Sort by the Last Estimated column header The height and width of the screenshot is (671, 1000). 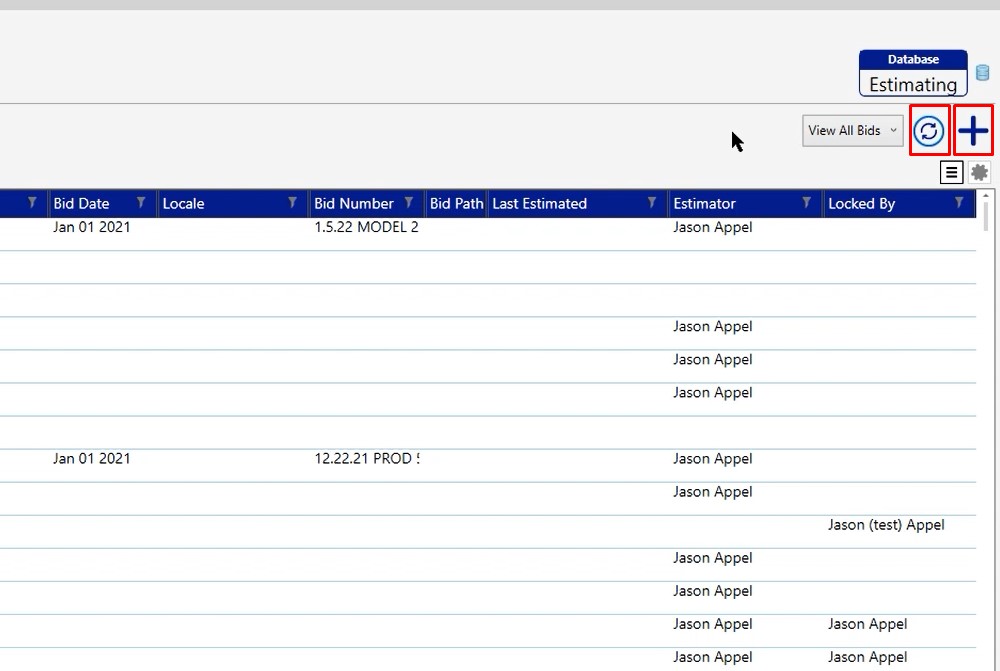coord(540,203)
